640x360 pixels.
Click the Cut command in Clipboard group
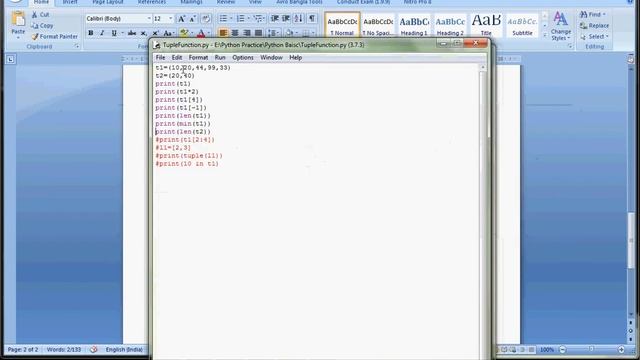click(40, 15)
